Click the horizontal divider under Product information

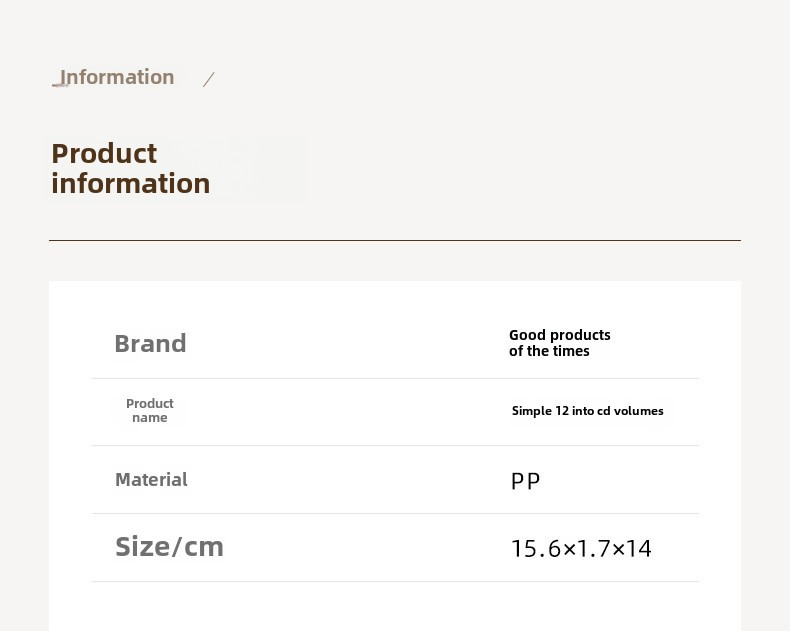395,240
